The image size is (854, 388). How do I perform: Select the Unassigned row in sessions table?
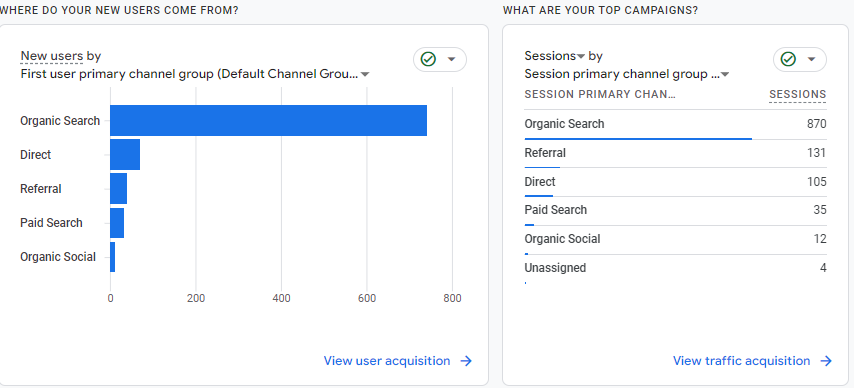[675, 269]
